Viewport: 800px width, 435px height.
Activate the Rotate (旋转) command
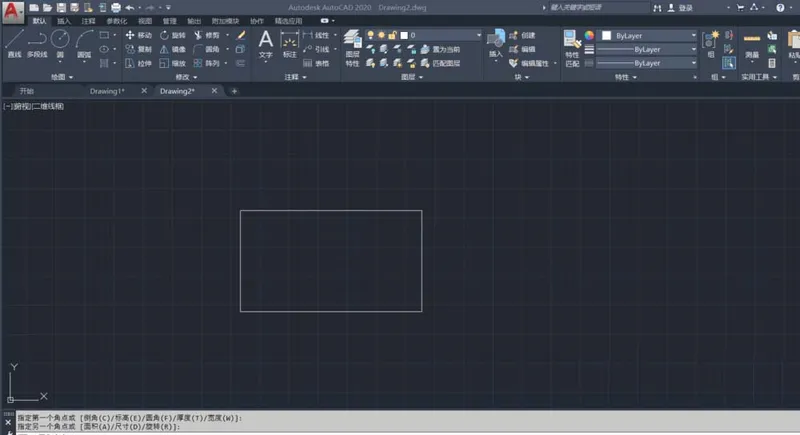(x=172, y=35)
